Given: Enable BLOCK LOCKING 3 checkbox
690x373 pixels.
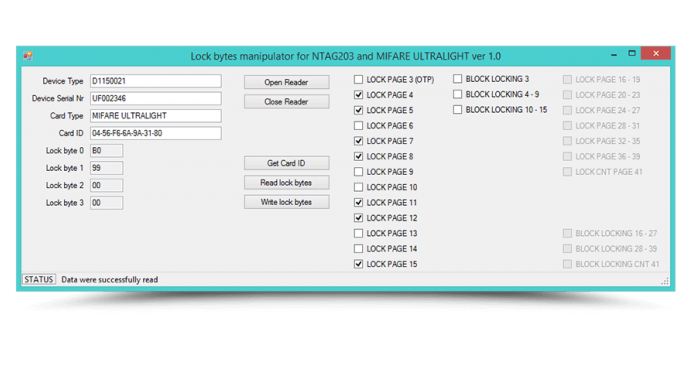Looking at the screenshot, I should pos(458,79).
